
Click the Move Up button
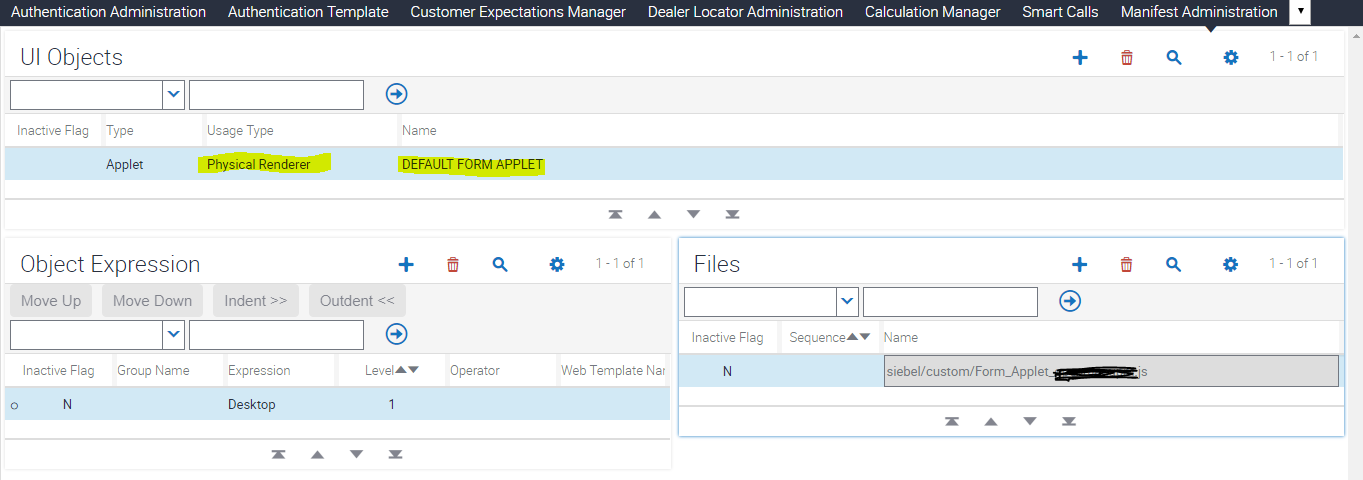point(51,301)
